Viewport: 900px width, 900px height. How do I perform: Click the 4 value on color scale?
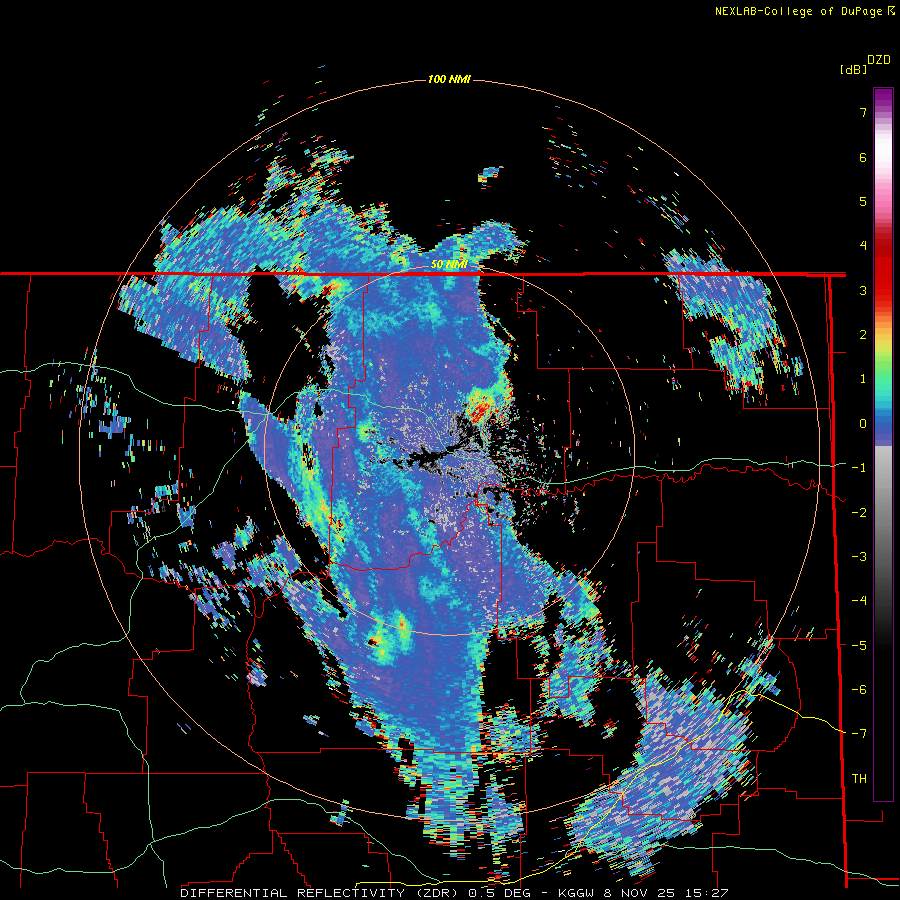tap(863, 246)
